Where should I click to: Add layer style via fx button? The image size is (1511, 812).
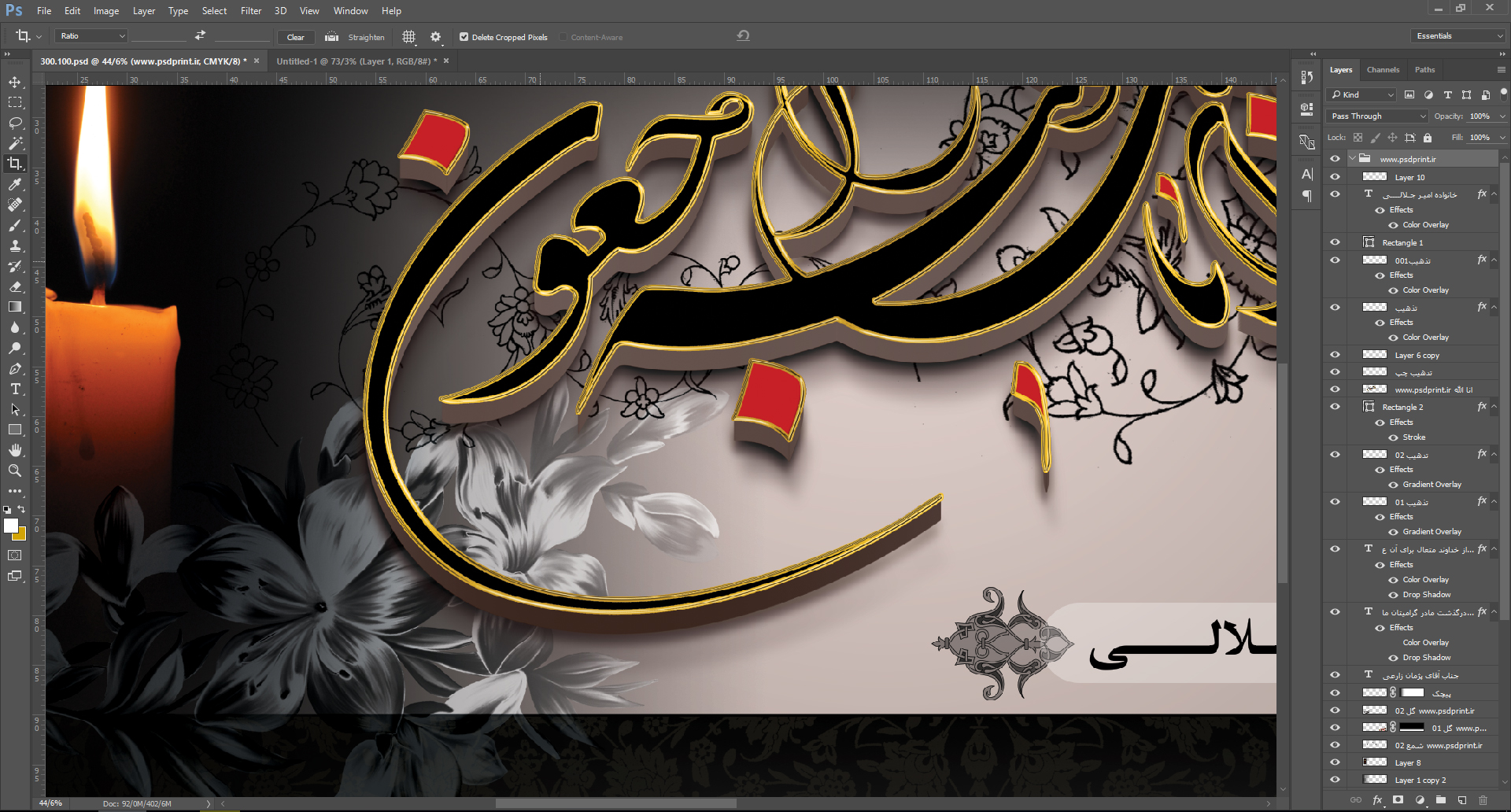click(x=1377, y=800)
